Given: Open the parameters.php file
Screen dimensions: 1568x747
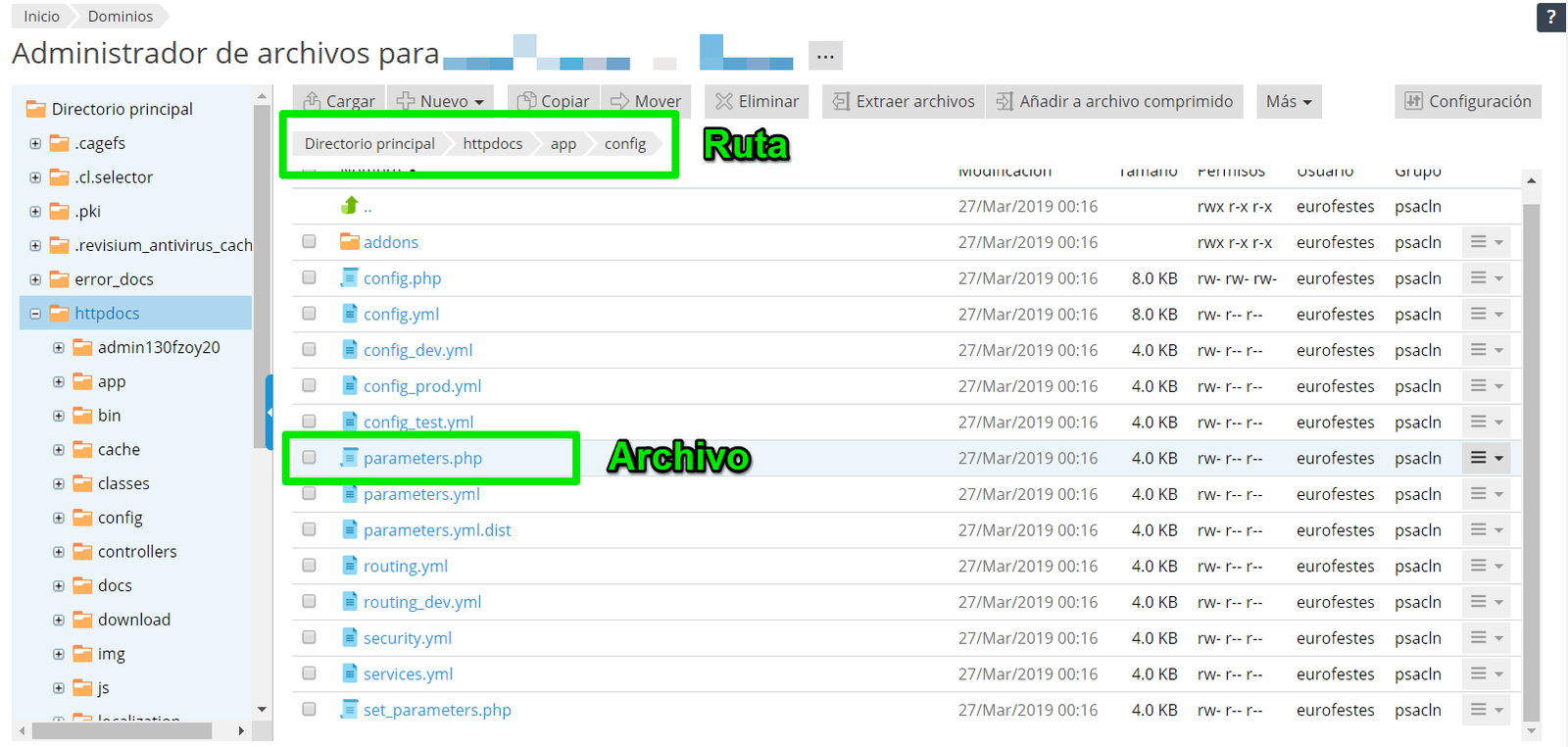Looking at the screenshot, I should click(422, 458).
